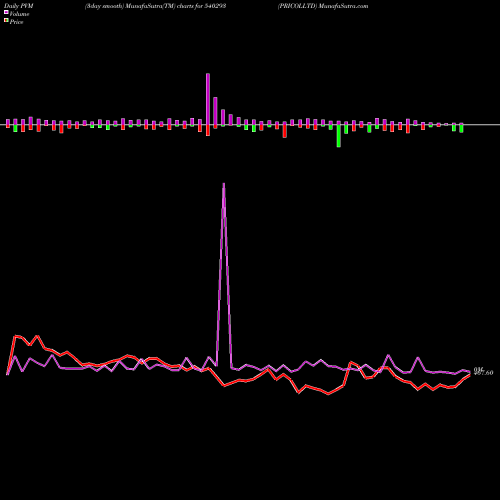500x500 pixels.
Task: Click the longest green downward bar
Action: coord(339,136)
